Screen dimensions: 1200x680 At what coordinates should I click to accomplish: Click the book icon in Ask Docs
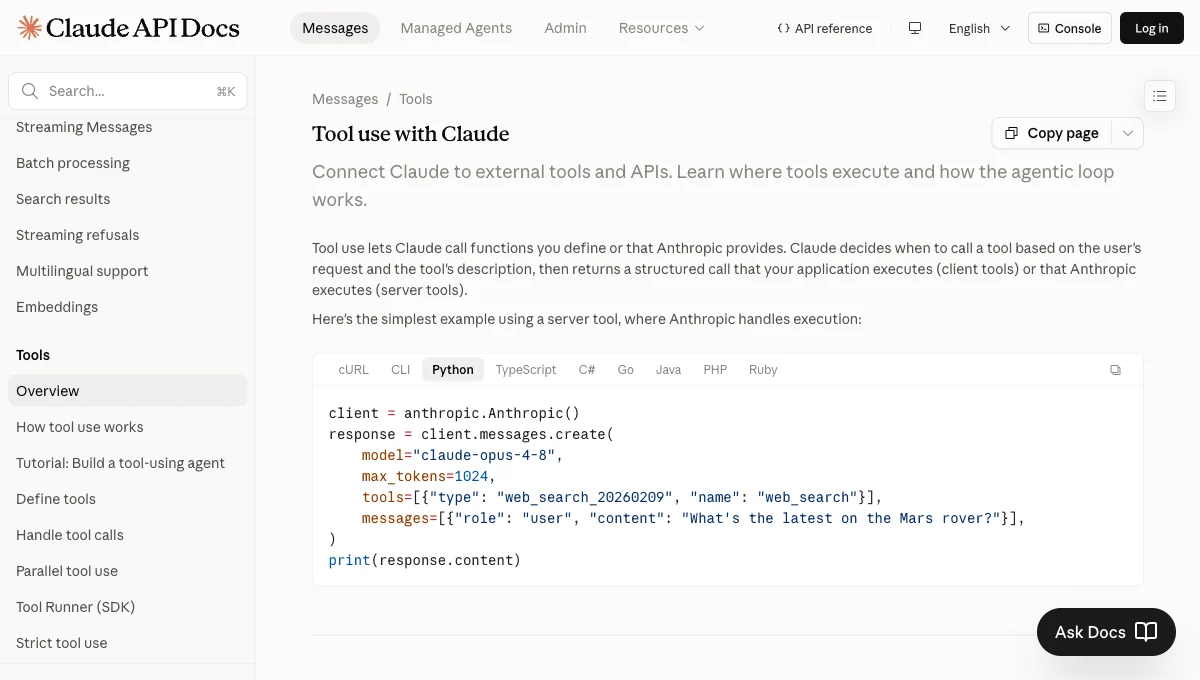(x=1147, y=632)
